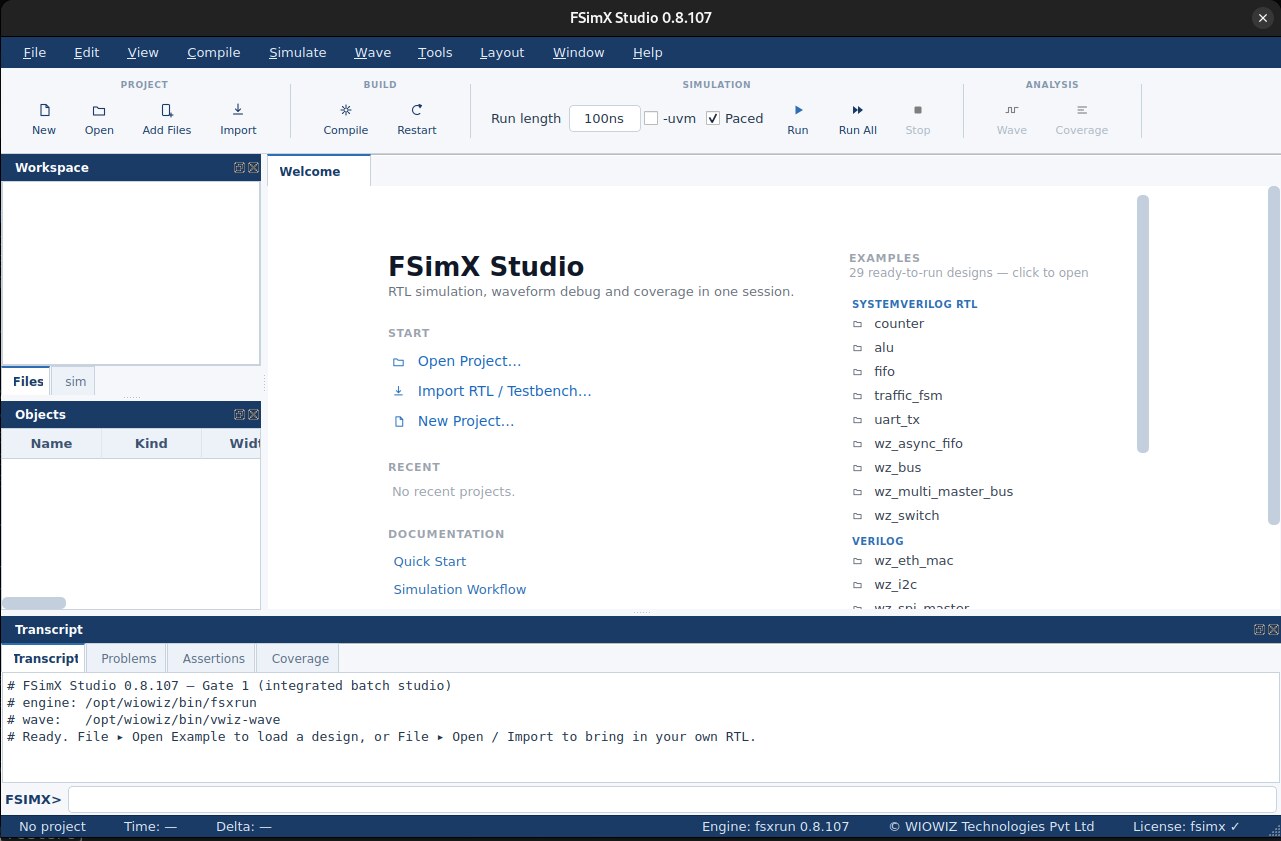Click the Compile toolbar icon
This screenshot has width=1281, height=841.
click(345, 110)
